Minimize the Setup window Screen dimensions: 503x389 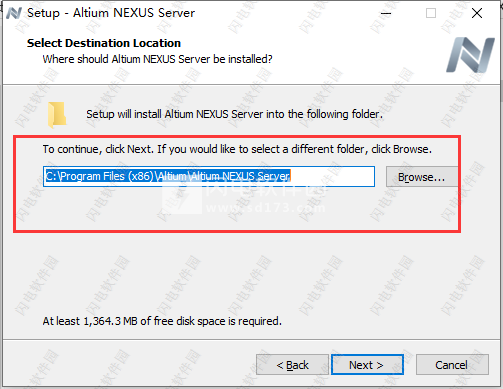(x=386, y=13)
